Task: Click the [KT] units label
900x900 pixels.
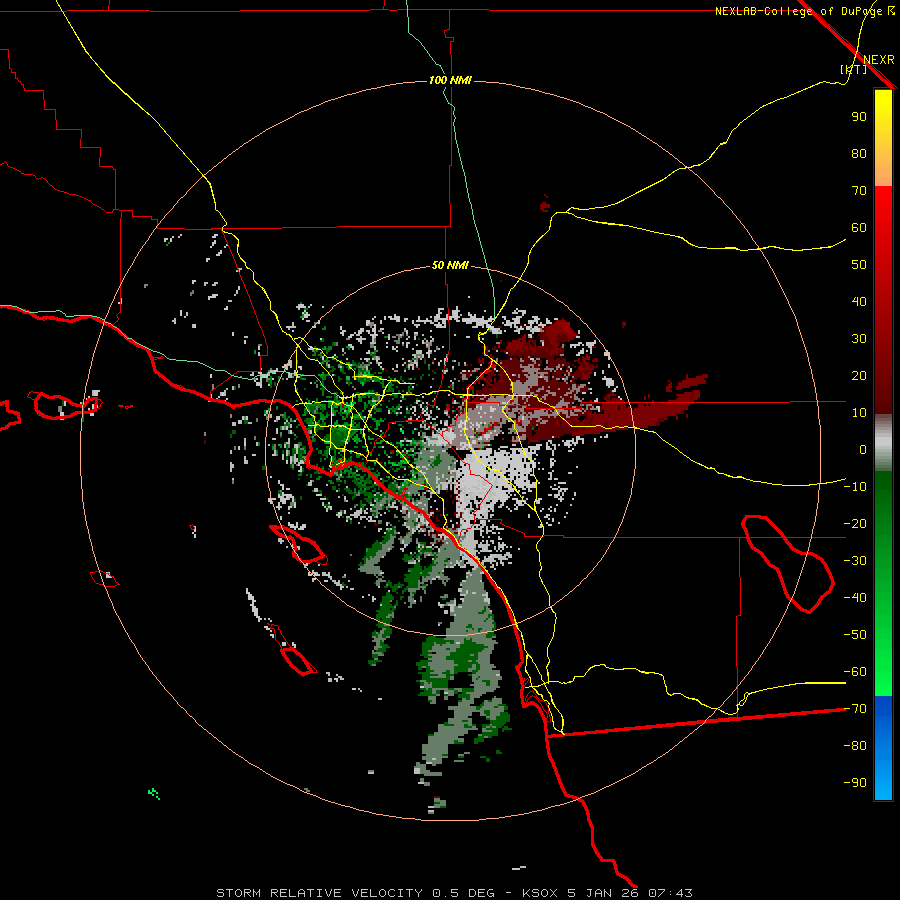Action: coord(854,69)
